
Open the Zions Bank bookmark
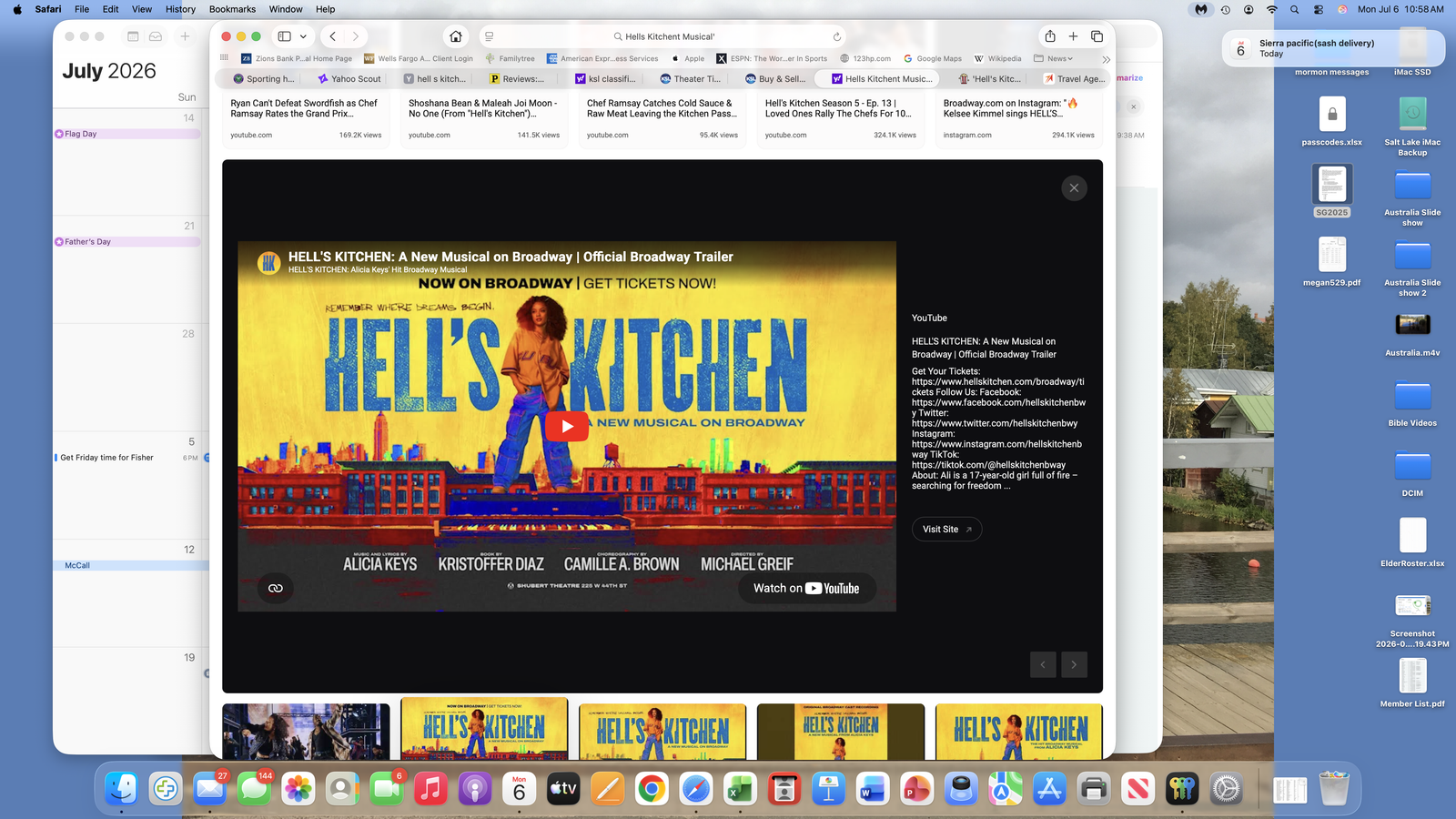coord(296,58)
